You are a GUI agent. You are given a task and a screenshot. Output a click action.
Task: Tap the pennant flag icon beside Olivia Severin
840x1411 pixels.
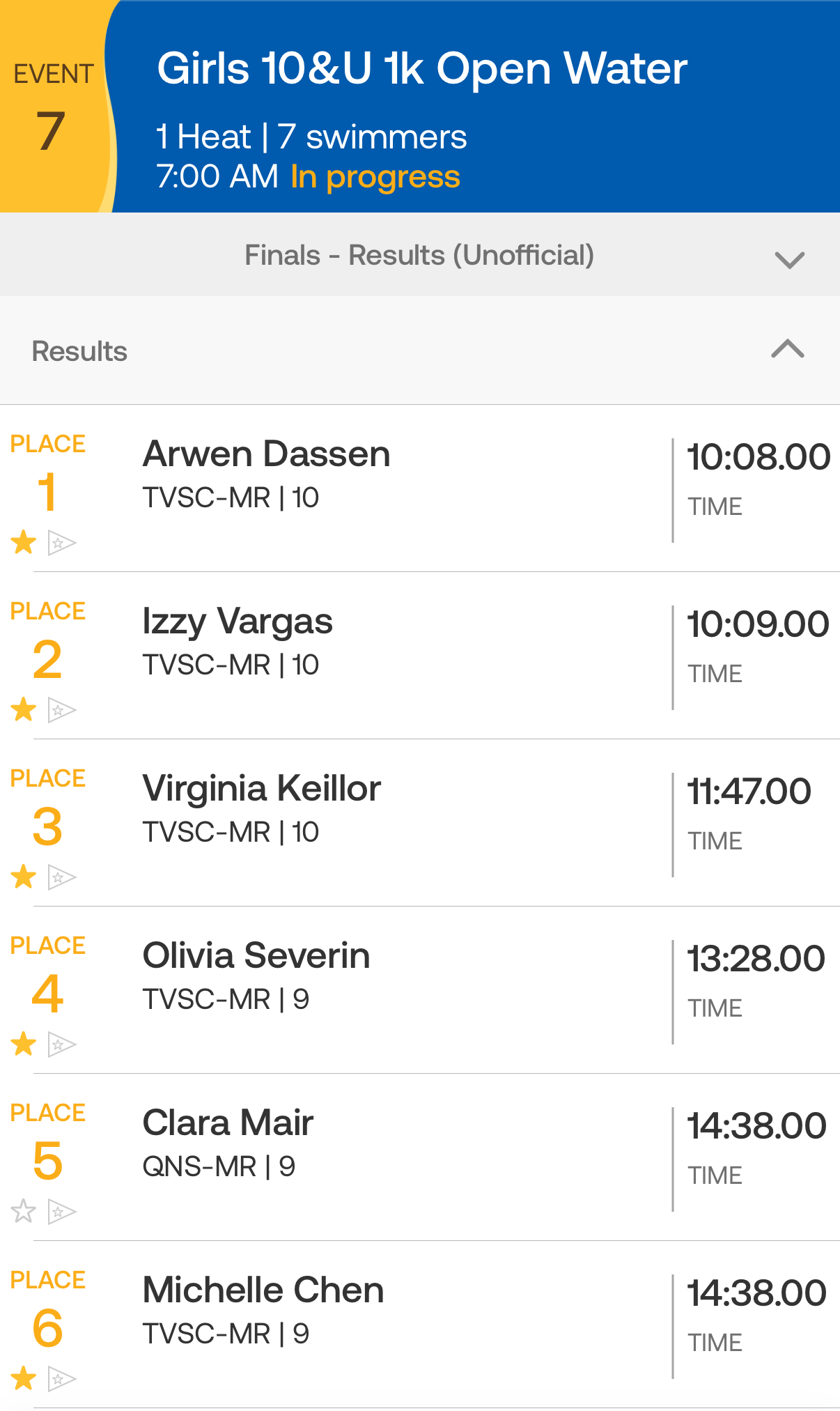coord(61,1044)
